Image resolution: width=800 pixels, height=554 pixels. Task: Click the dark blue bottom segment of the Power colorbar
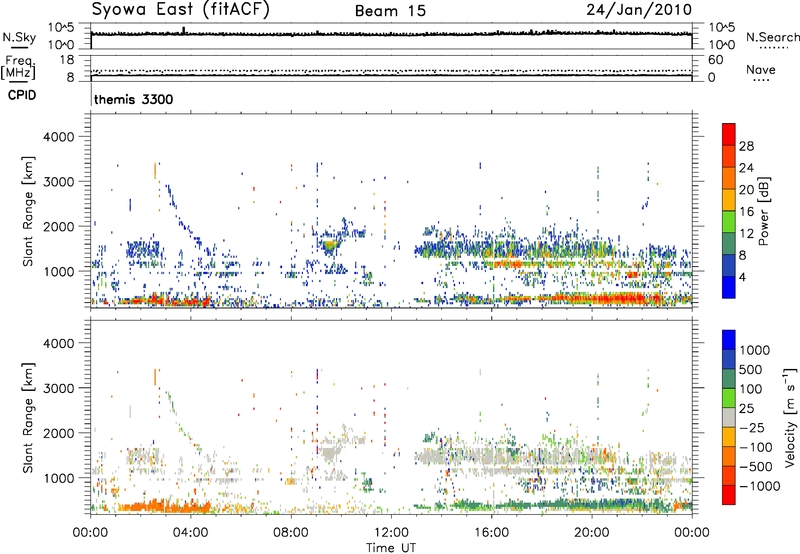coord(729,287)
